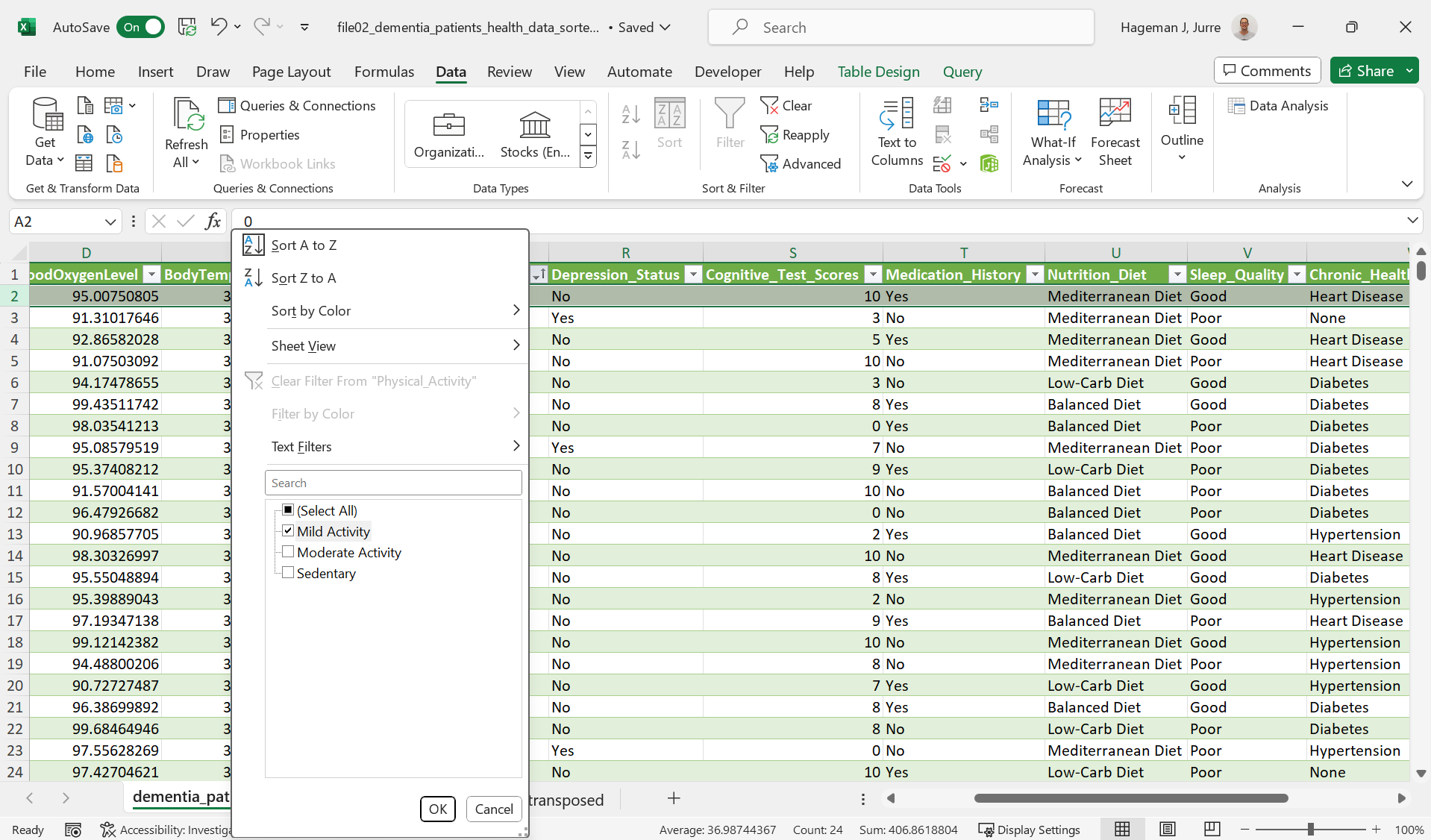Open the Formulas ribbon tab
This screenshot has width=1431, height=840.
[x=383, y=72]
